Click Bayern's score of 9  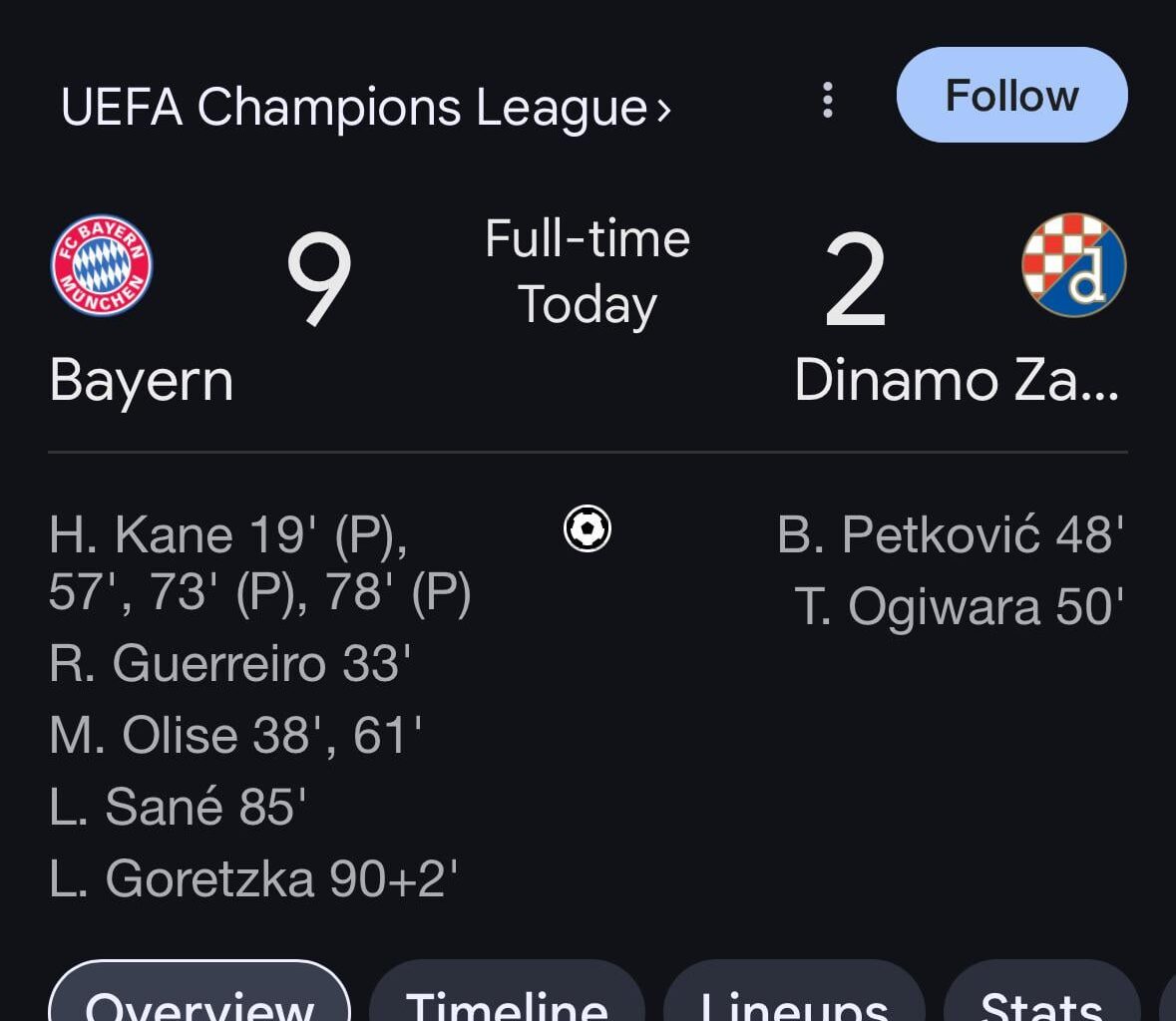[319, 280]
